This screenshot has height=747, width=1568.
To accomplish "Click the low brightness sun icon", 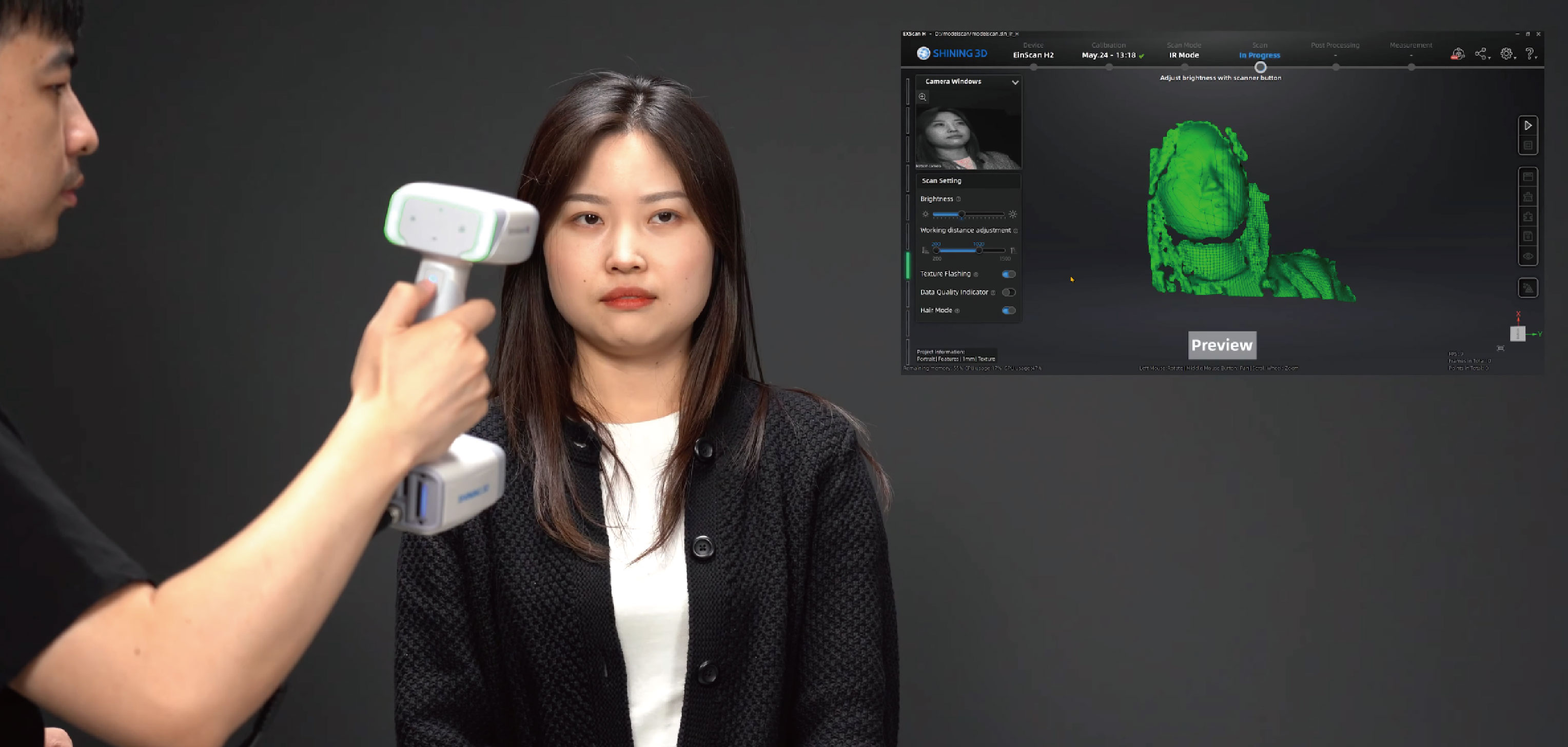I will pyautogui.click(x=925, y=214).
